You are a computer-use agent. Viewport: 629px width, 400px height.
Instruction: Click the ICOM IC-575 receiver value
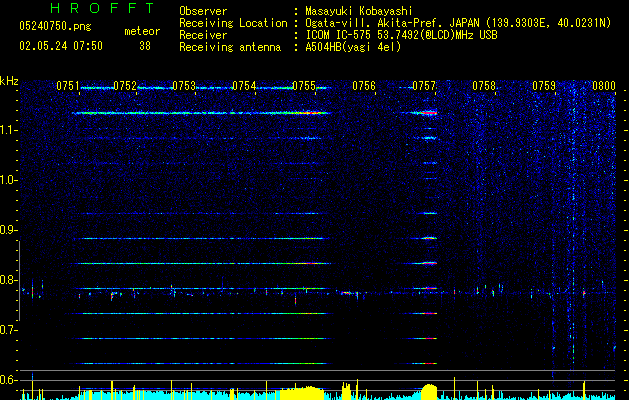pyautogui.click(x=401, y=35)
